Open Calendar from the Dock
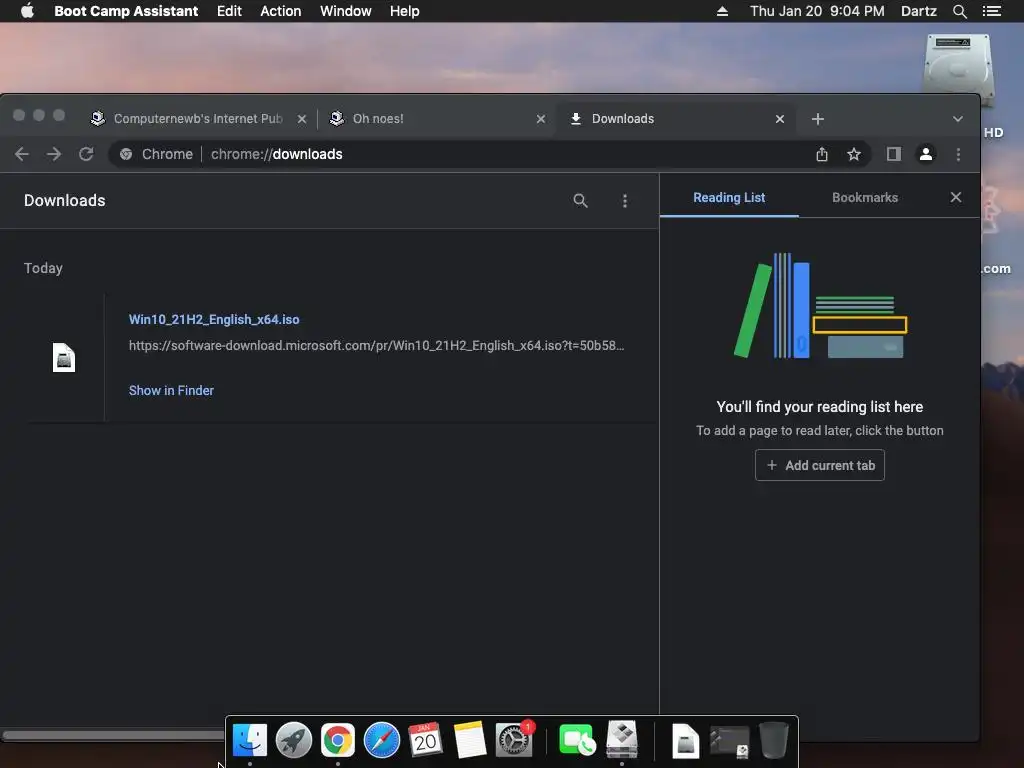The height and width of the screenshot is (768, 1024). tap(425, 741)
